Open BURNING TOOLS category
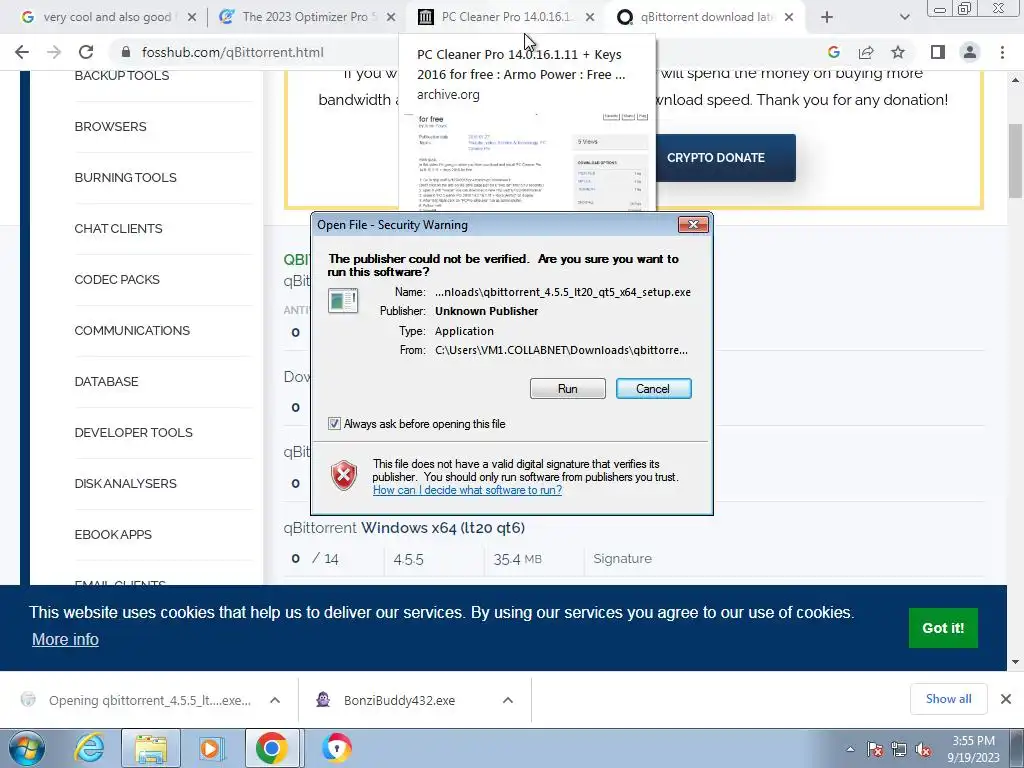 point(125,178)
